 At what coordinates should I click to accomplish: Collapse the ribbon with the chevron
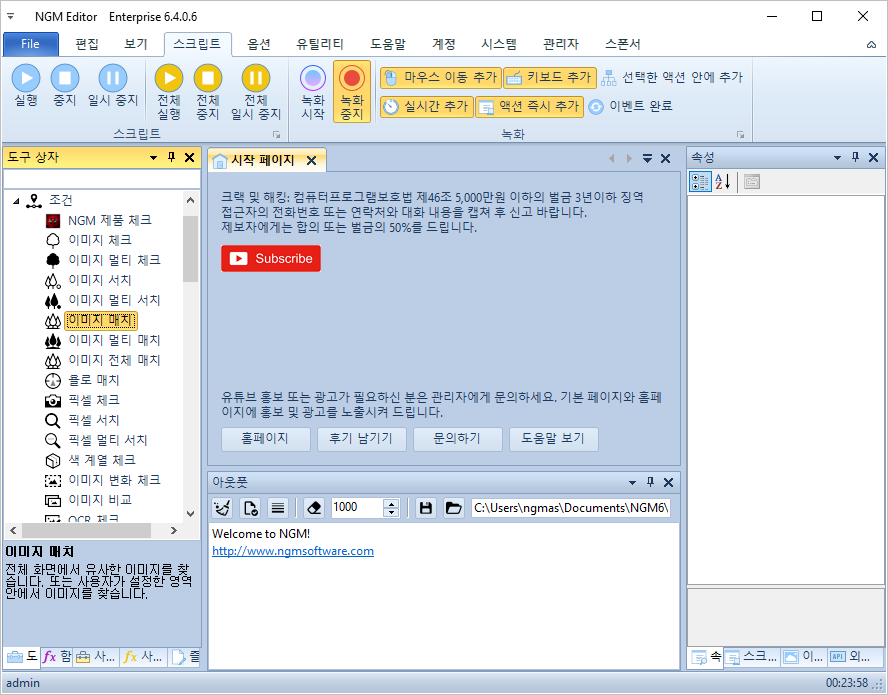coord(871,45)
